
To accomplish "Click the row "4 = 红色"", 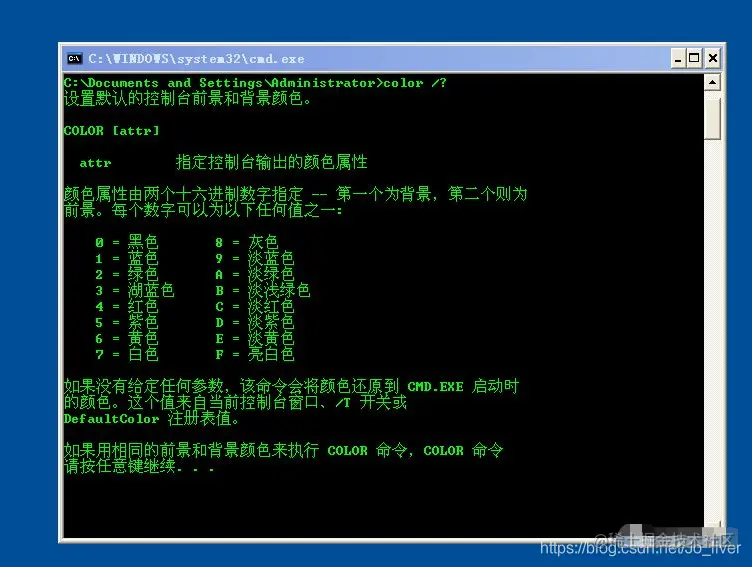I will pos(127,306).
